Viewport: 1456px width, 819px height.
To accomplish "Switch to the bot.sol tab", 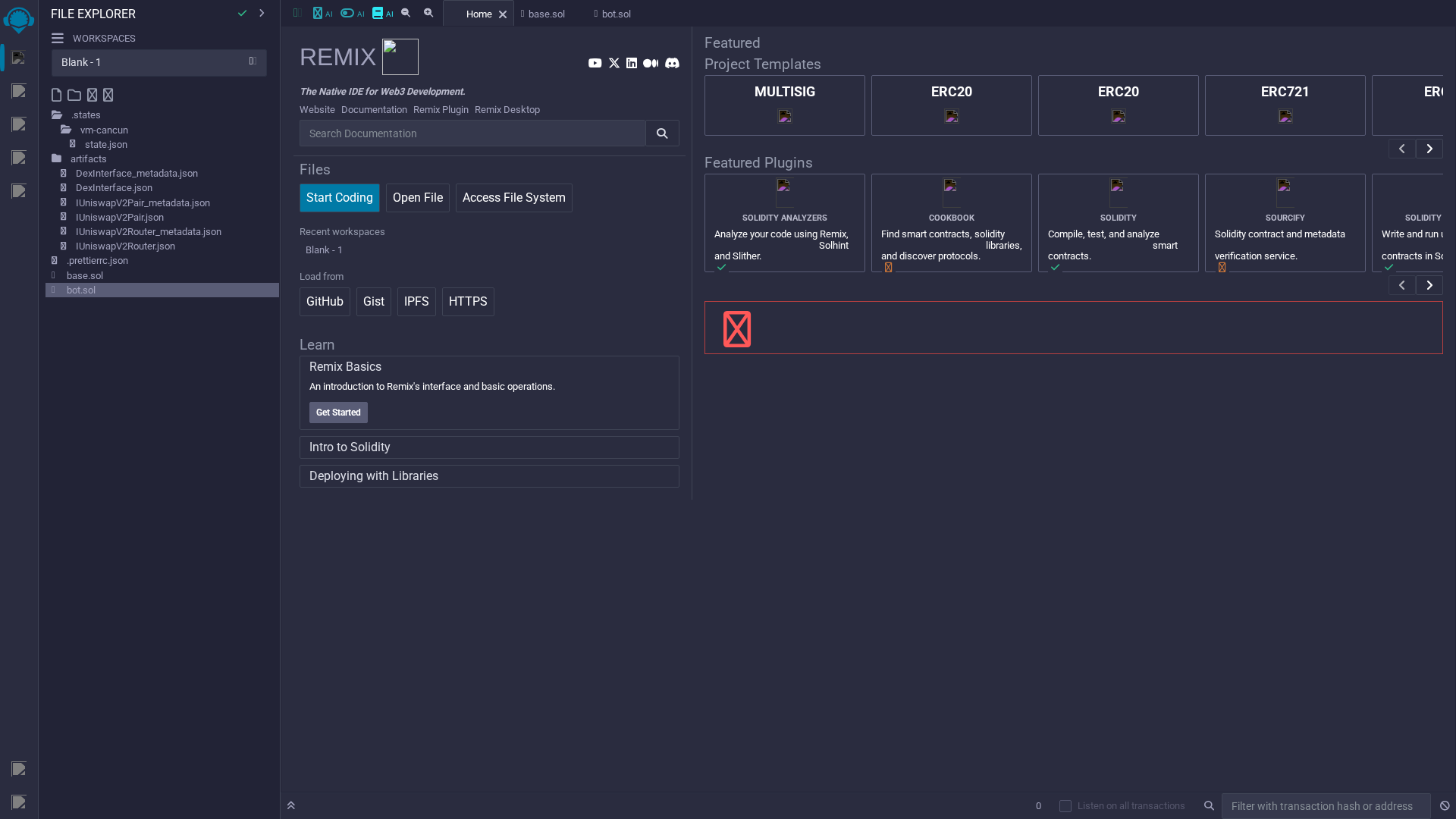I will [x=615, y=14].
